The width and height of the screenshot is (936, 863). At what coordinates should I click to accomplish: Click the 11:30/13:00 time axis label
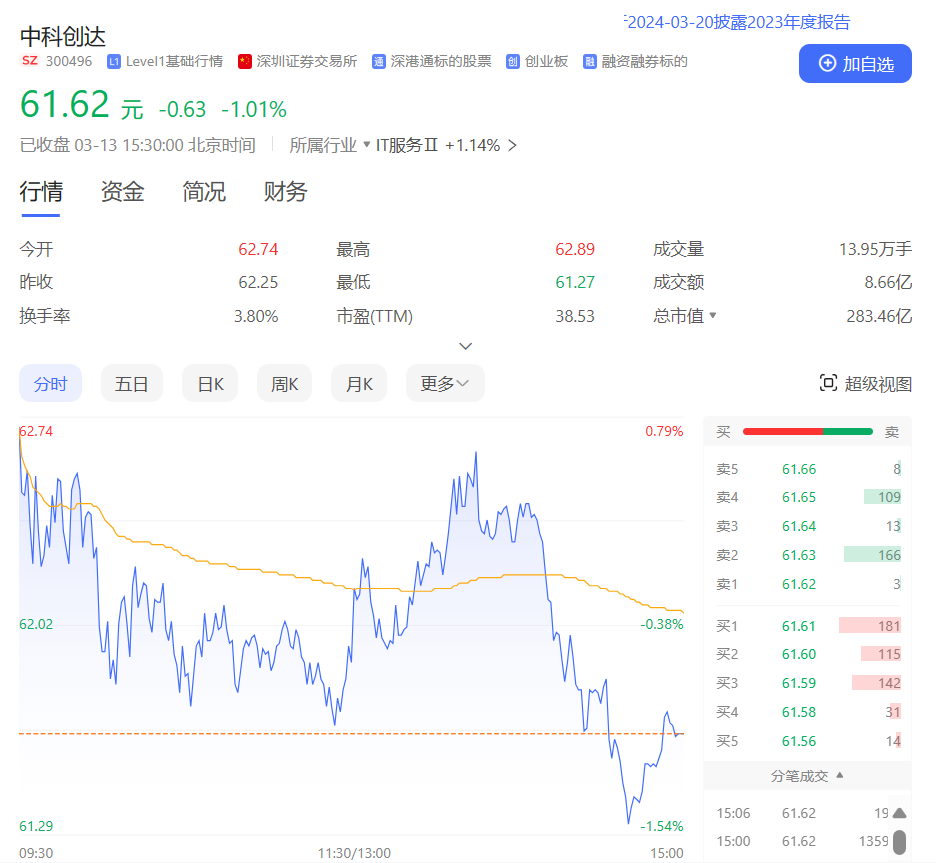[x=354, y=853]
